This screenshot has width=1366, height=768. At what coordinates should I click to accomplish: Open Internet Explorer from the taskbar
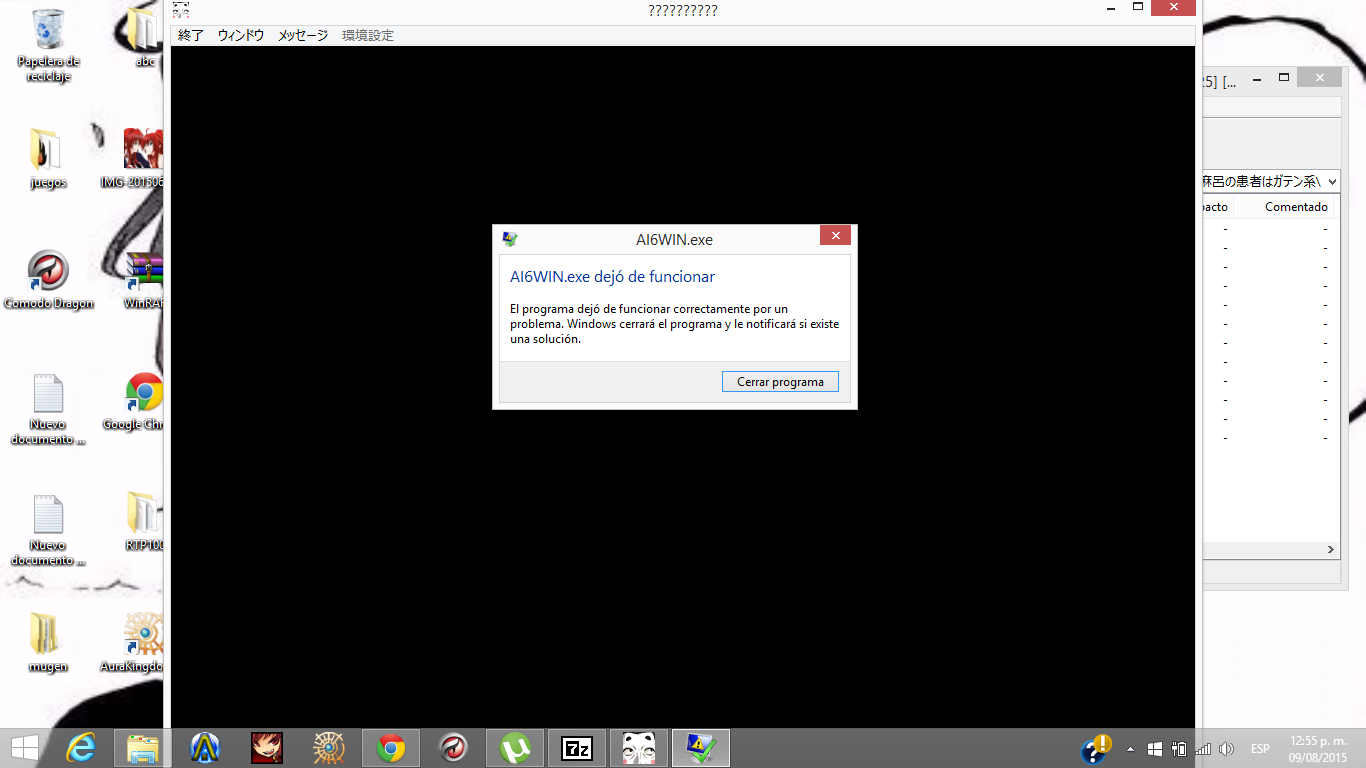pos(81,748)
